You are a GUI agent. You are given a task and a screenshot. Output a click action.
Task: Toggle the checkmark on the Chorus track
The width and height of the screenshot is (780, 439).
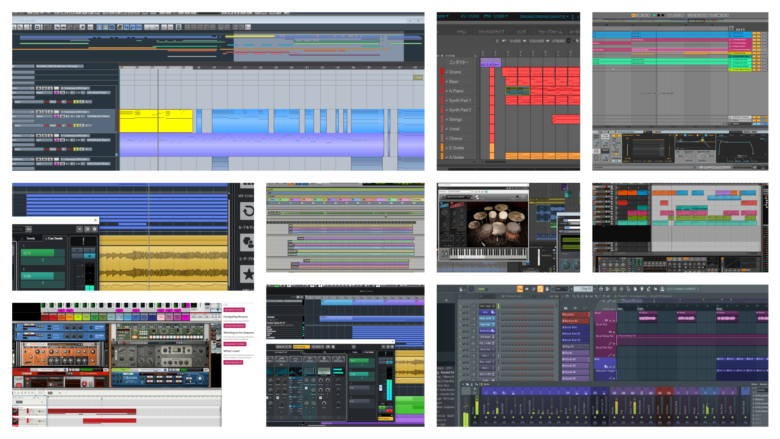pyautogui.click(x=447, y=138)
